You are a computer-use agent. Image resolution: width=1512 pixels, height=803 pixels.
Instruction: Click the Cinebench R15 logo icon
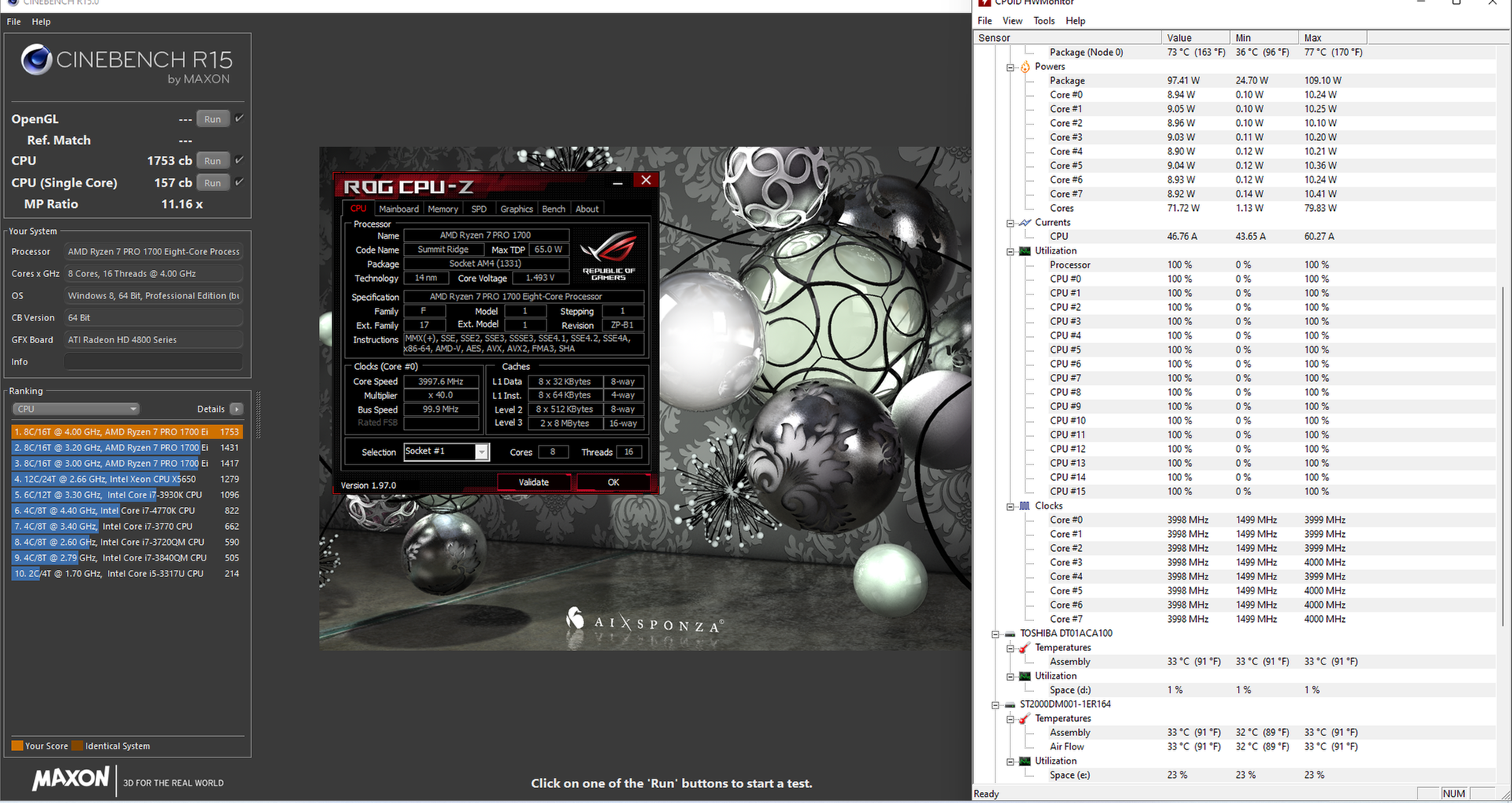coord(36,60)
